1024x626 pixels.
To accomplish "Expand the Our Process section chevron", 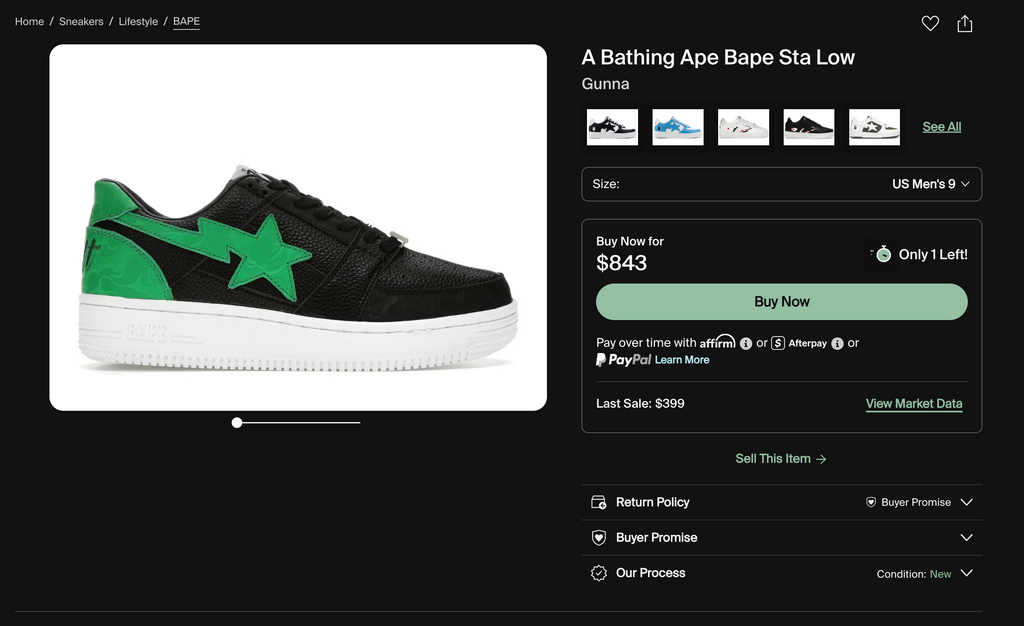I will click(x=966, y=573).
